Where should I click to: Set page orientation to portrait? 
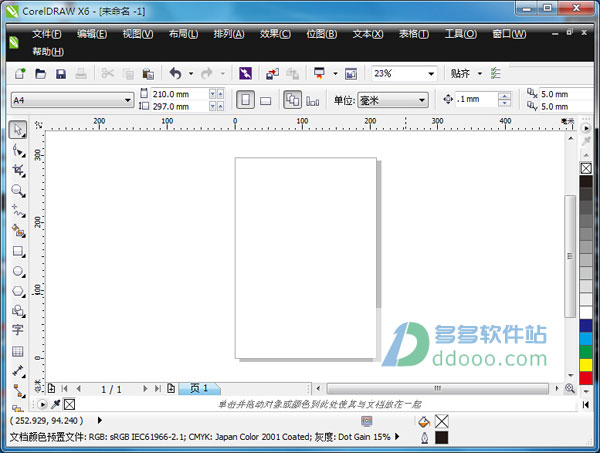coord(245,100)
